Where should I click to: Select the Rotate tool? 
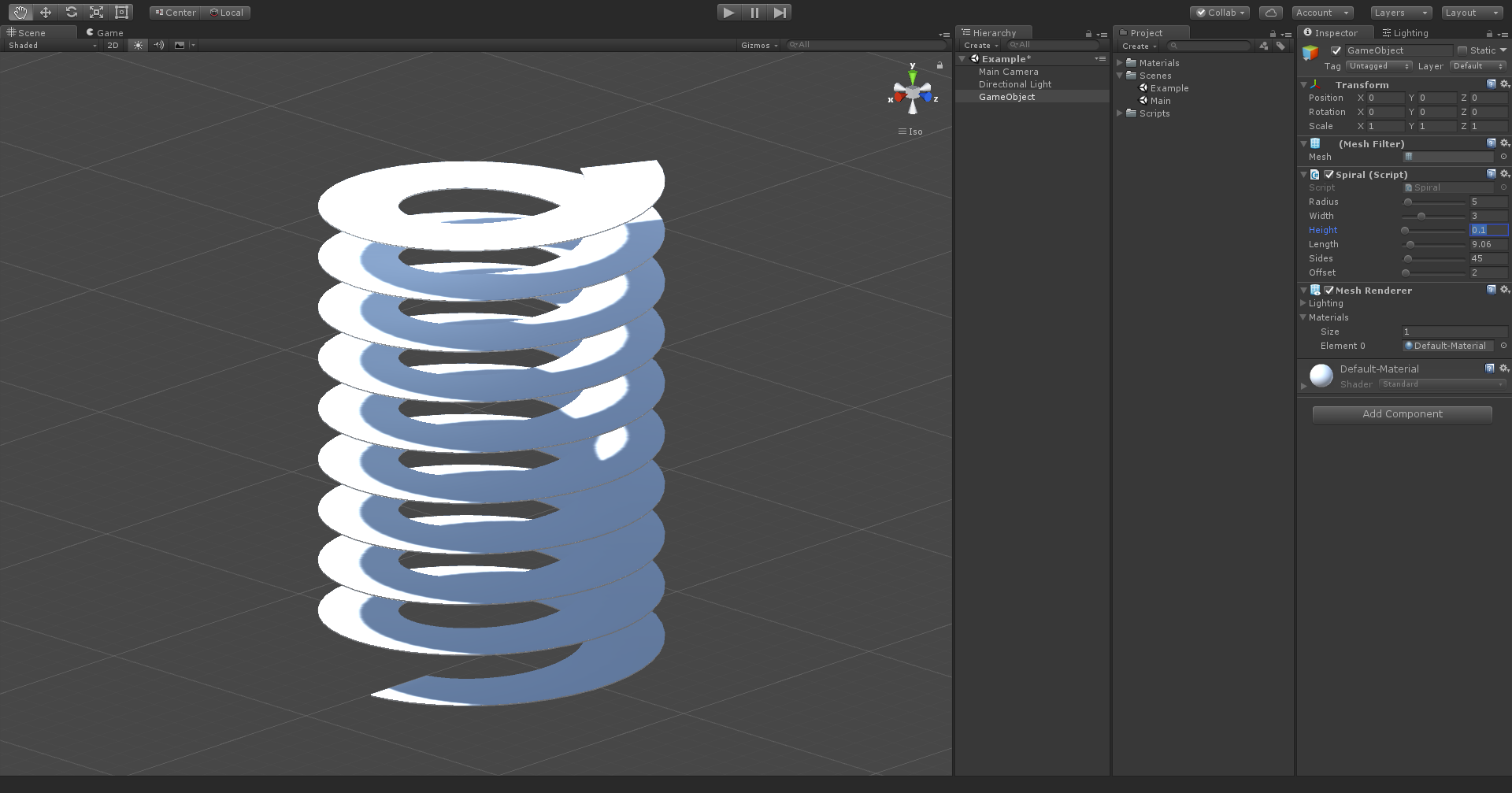[71, 12]
